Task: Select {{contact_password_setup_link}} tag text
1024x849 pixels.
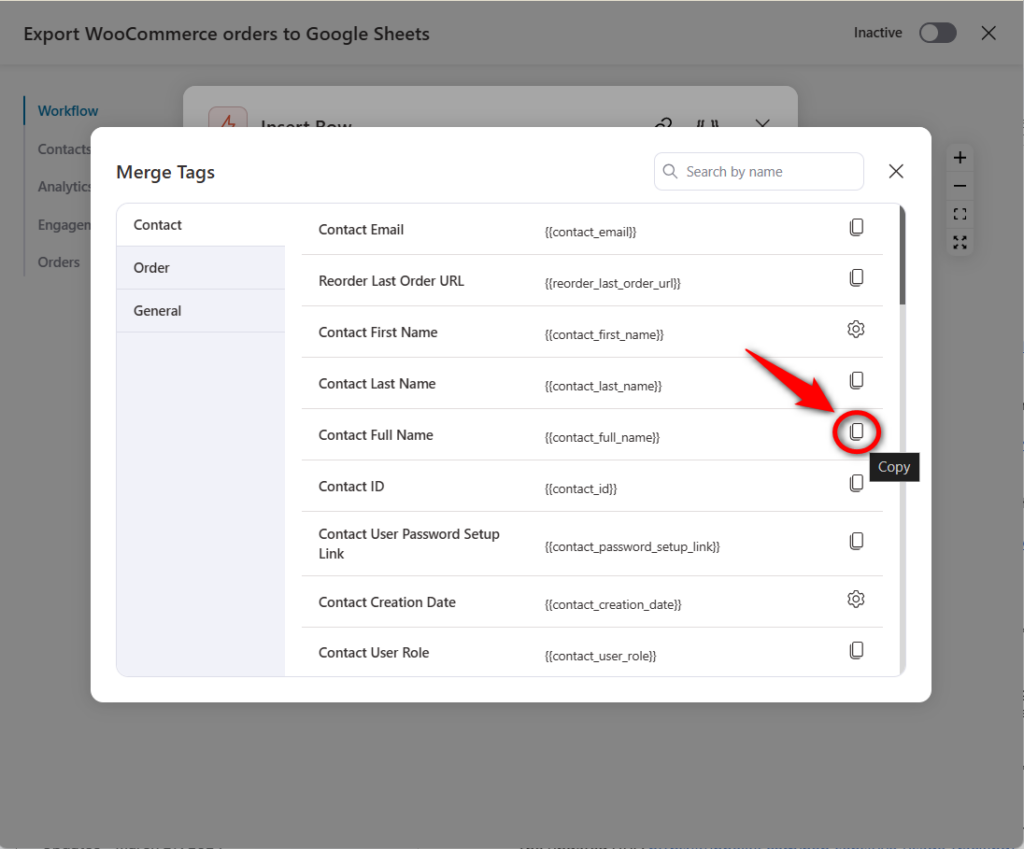Action: (632, 547)
